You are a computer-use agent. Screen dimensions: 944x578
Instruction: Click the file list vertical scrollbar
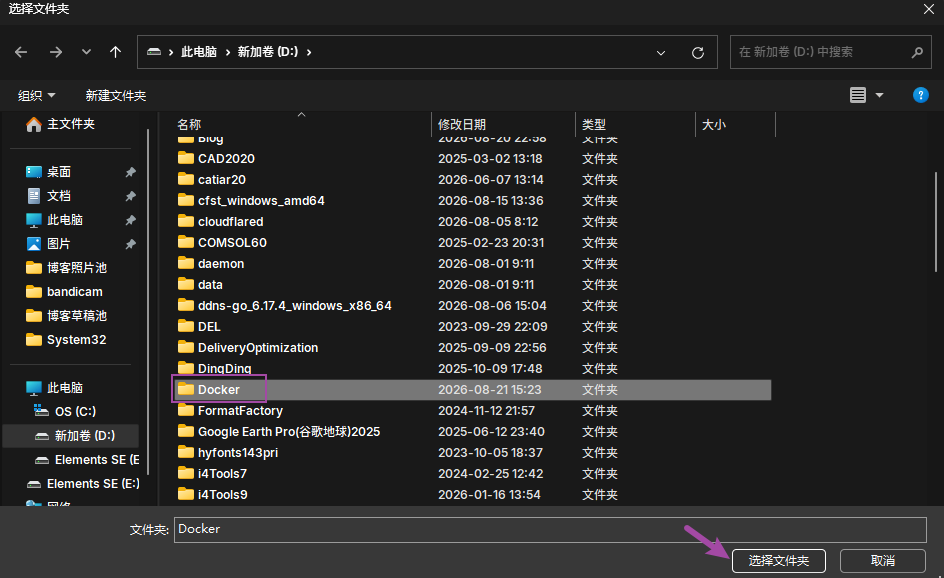(x=935, y=223)
